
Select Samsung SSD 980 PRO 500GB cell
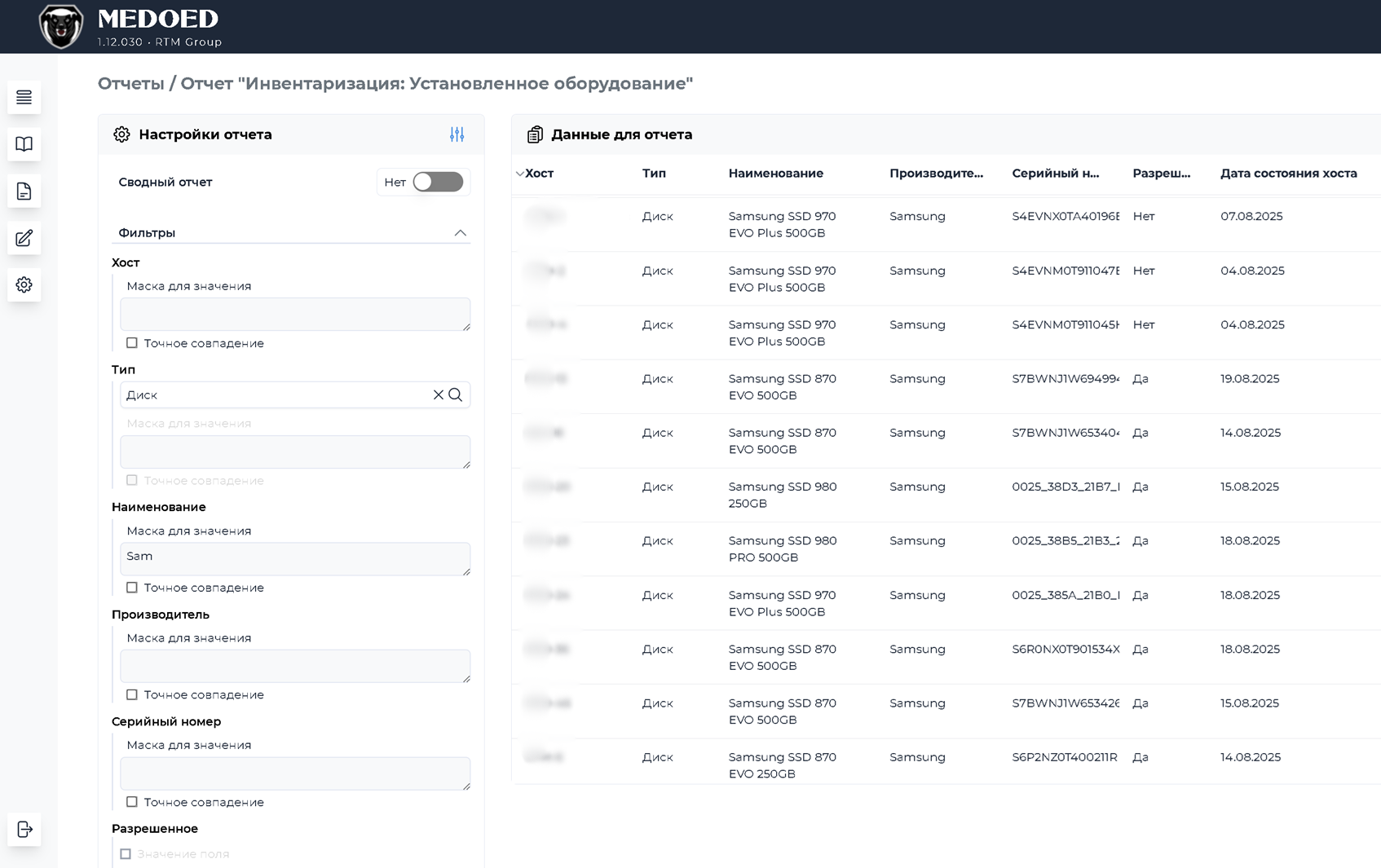click(783, 549)
